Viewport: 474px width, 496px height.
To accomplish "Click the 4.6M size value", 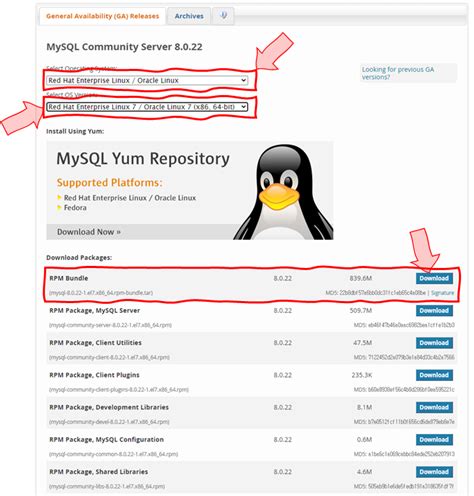I will 364,472.
